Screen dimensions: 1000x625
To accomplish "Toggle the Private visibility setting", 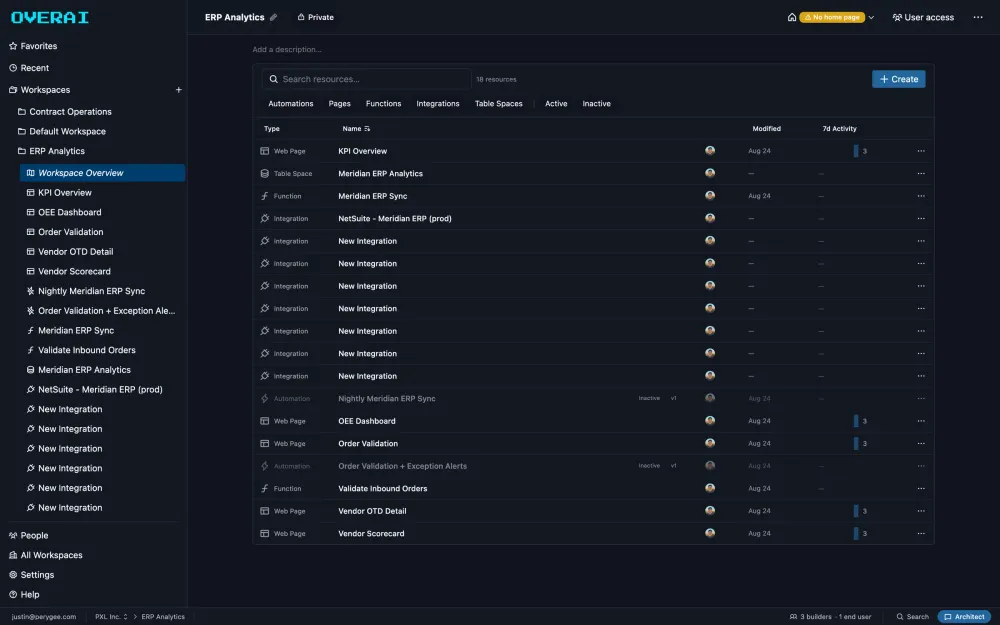I will (316, 17).
